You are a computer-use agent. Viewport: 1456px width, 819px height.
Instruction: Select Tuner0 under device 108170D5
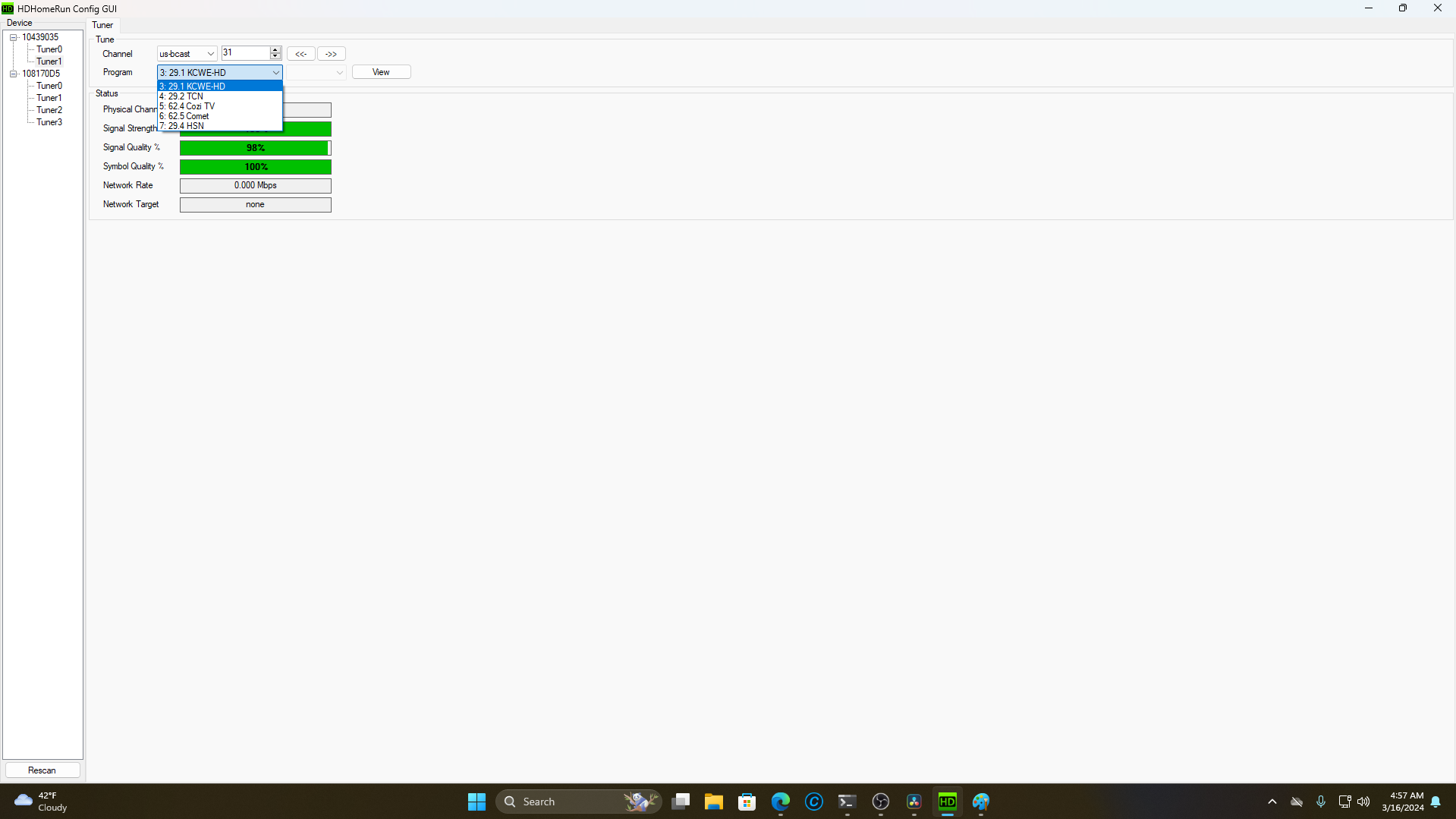coord(49,86)
